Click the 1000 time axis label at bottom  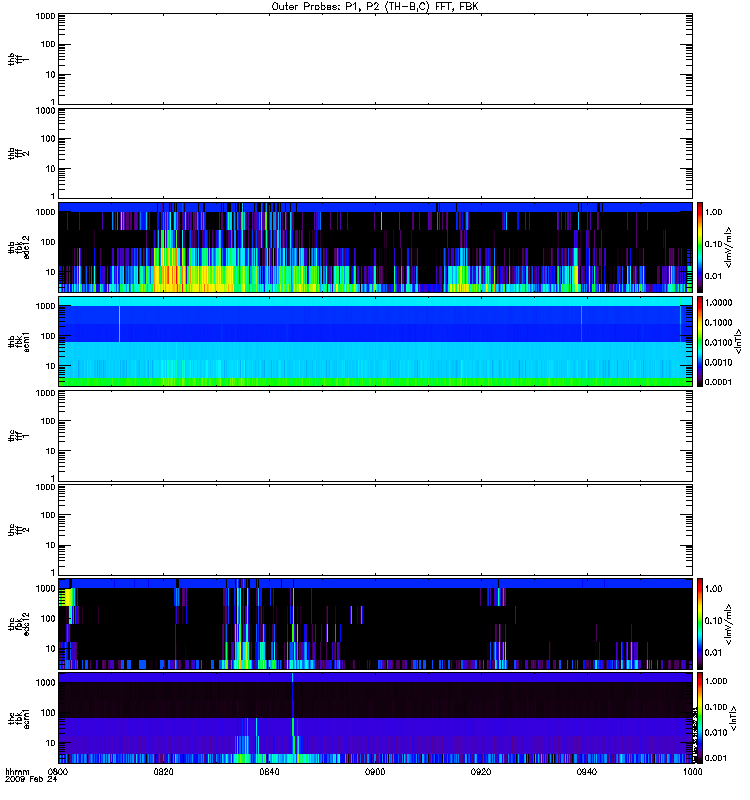692,772
